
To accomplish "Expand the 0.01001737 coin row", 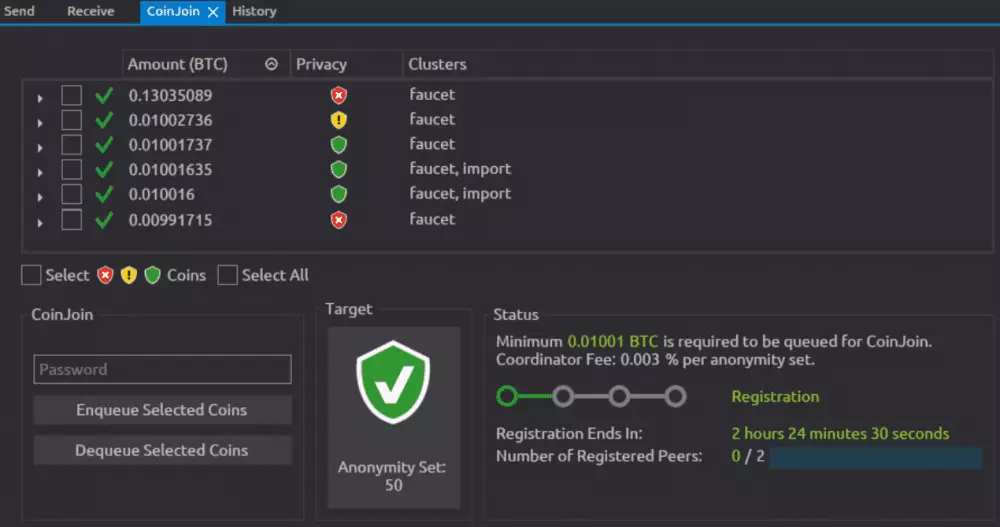I will click(x=40, y=147).
